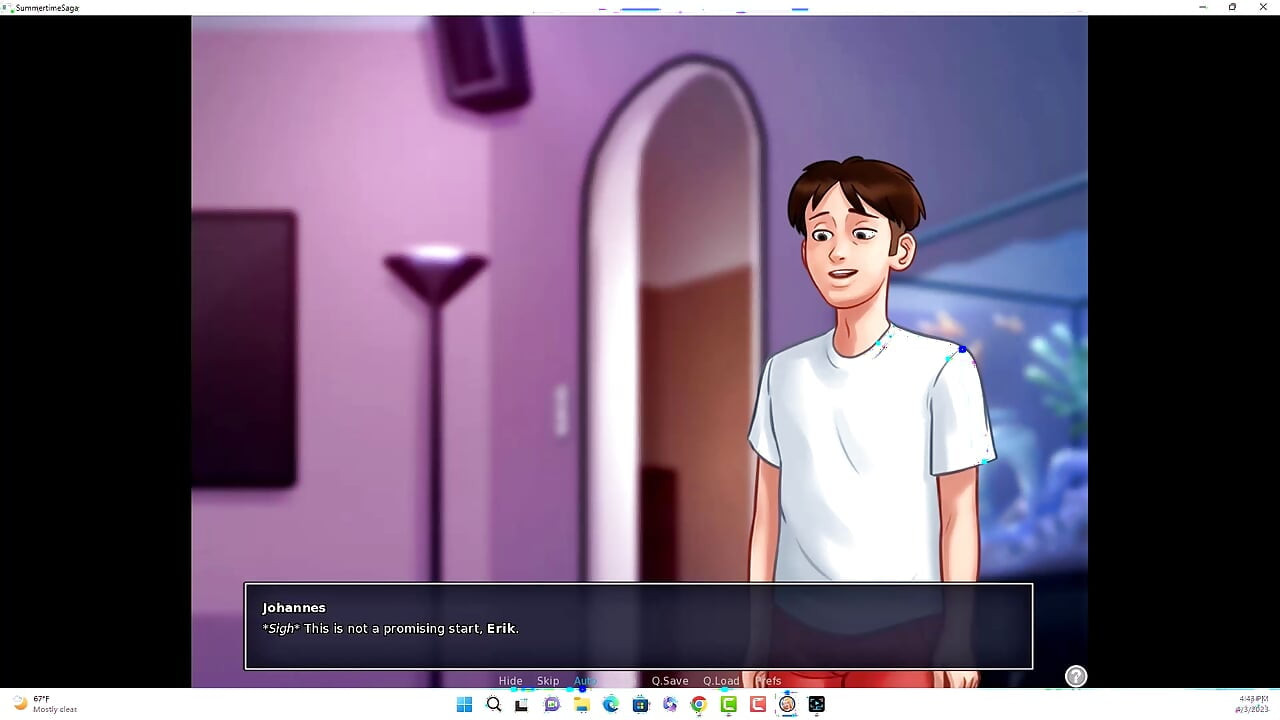Open taskbar Search magnifier
The image size is (1280, 720).
(x=493, y=704)
